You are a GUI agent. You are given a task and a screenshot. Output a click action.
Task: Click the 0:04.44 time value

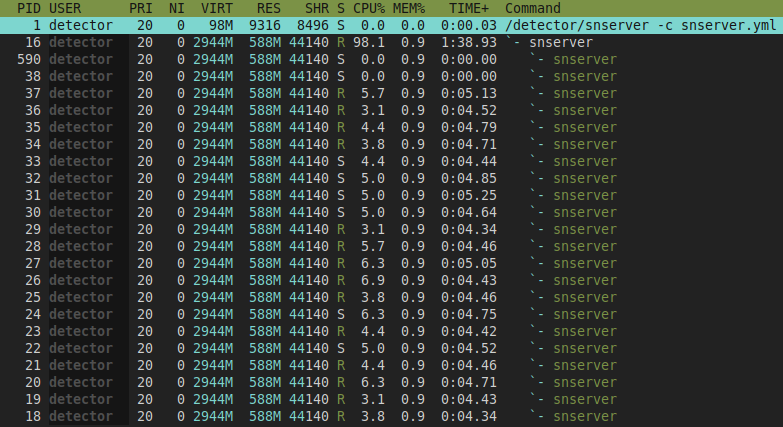click(x=468, y=161)
